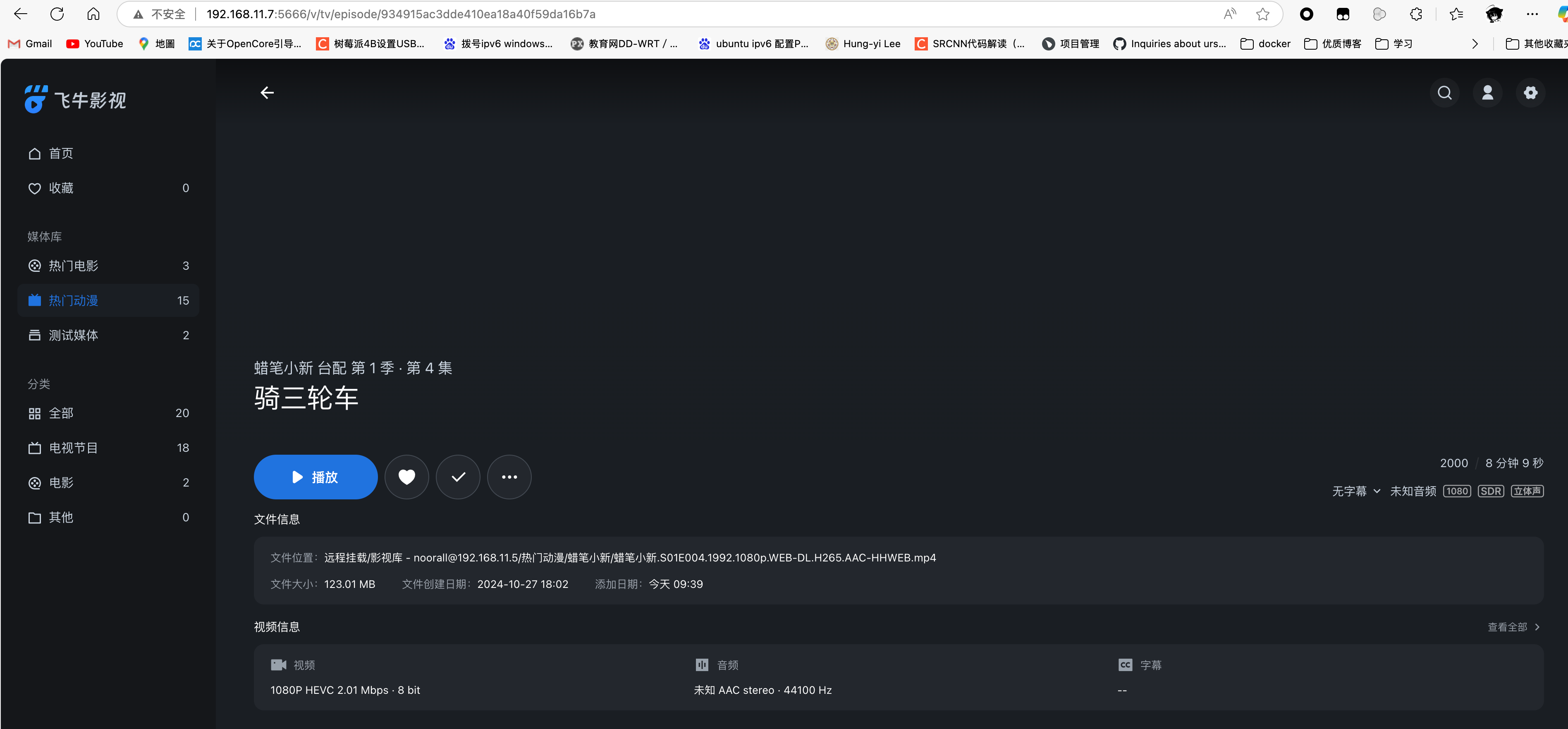This screenshot has height=729, width=1568.
Task: Open the settings gear in the app header
Action: pyautogui.click(x=1530, y=93)
